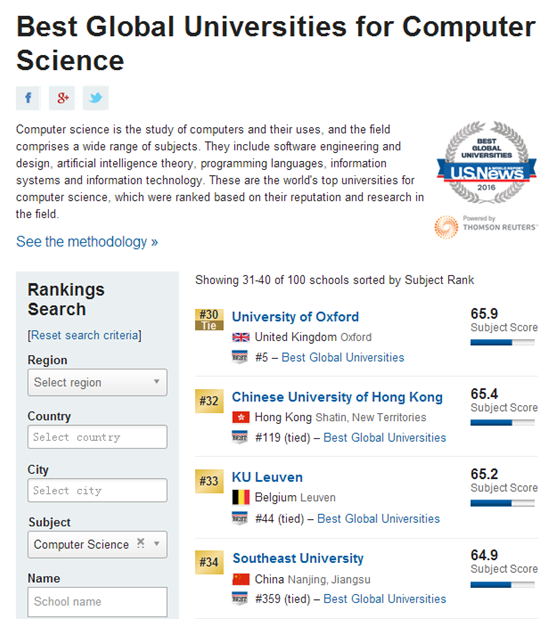This screenshot has height=627, width=548.
Task: Share page via Google Plus icon
Action: pyautogui.click(x=62, y=98)
